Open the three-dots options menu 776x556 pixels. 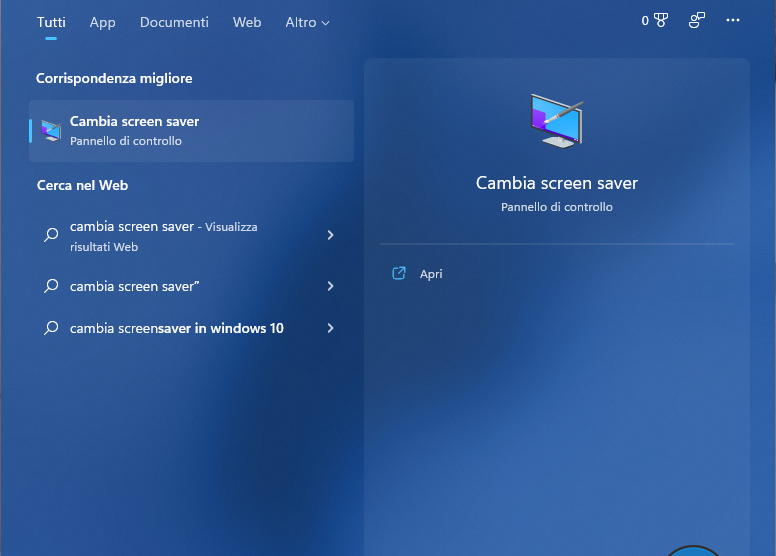click(733, 20)
